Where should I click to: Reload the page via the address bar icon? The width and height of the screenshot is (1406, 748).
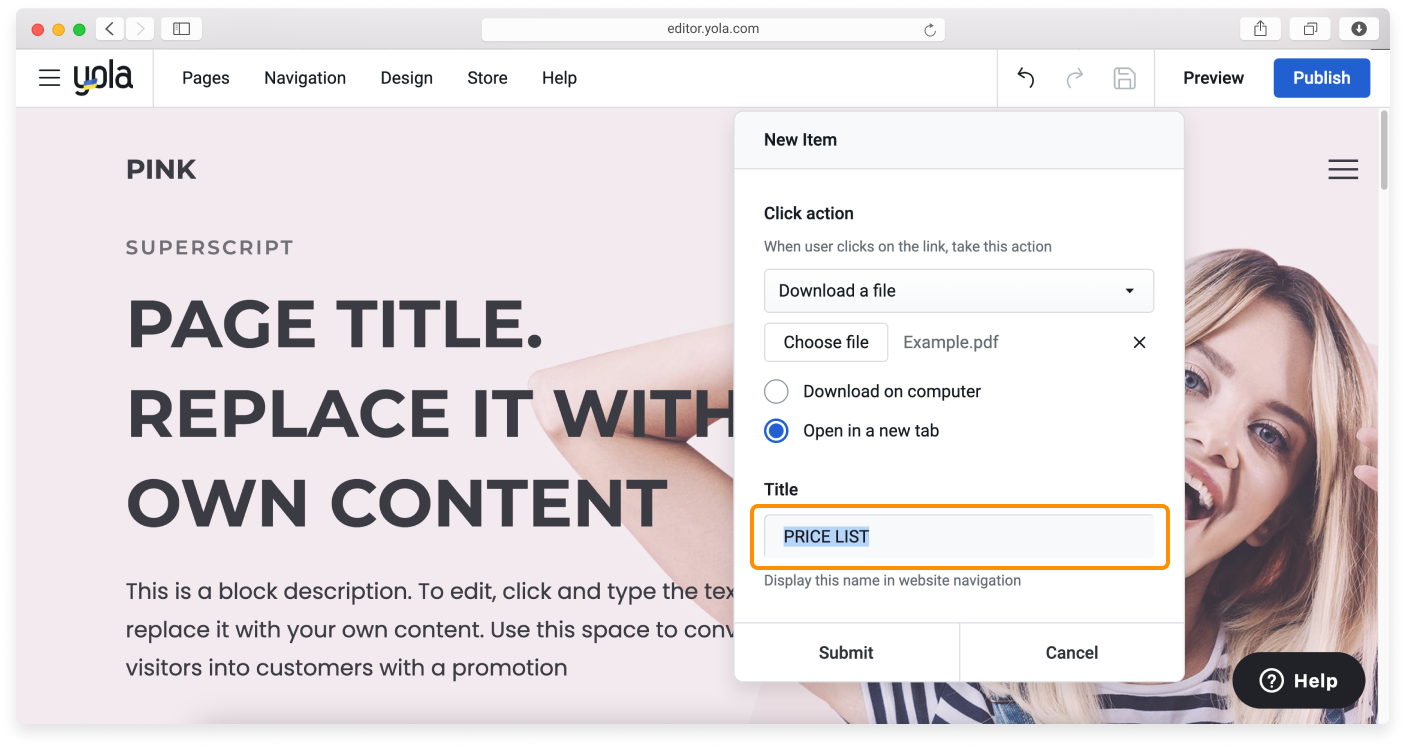[932, 28]
